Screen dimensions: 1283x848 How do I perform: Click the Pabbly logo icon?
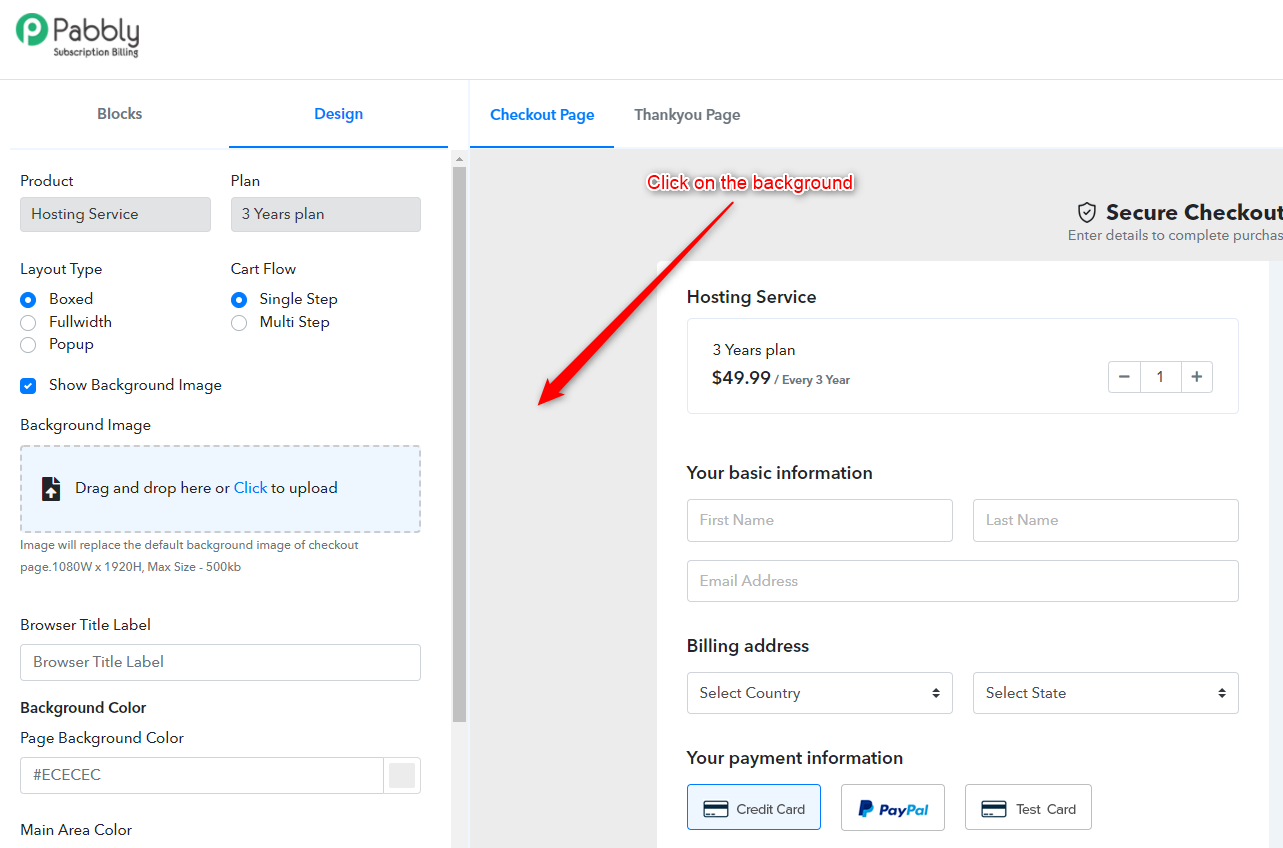32,30
